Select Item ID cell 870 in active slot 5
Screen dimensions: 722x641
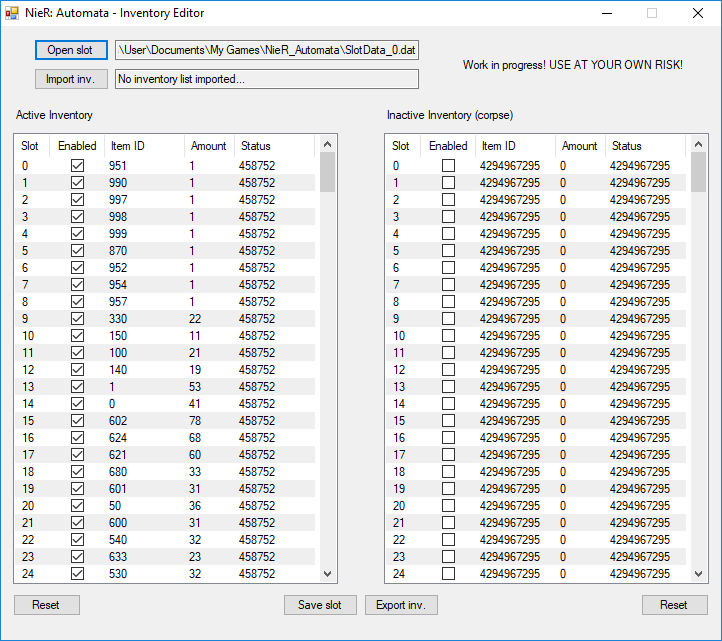[x=118, y=251]
